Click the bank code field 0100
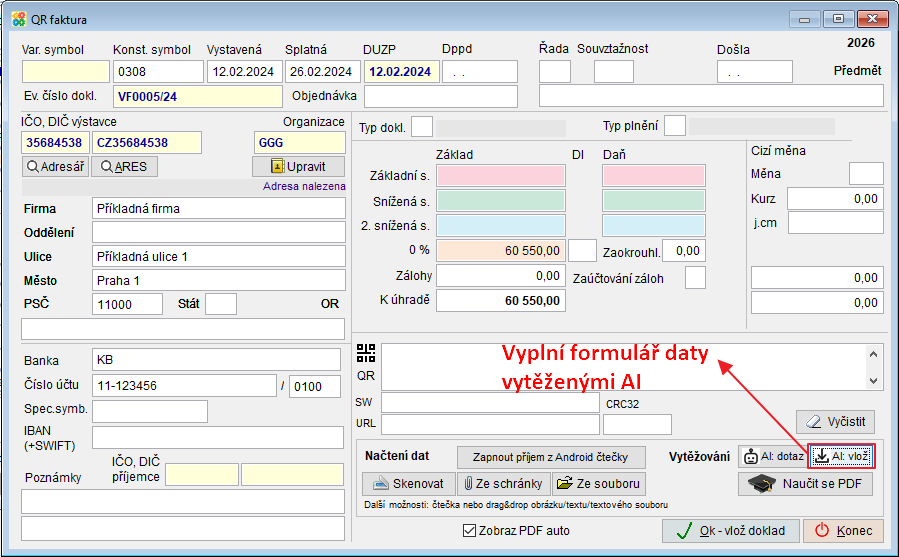 point(315,386)
